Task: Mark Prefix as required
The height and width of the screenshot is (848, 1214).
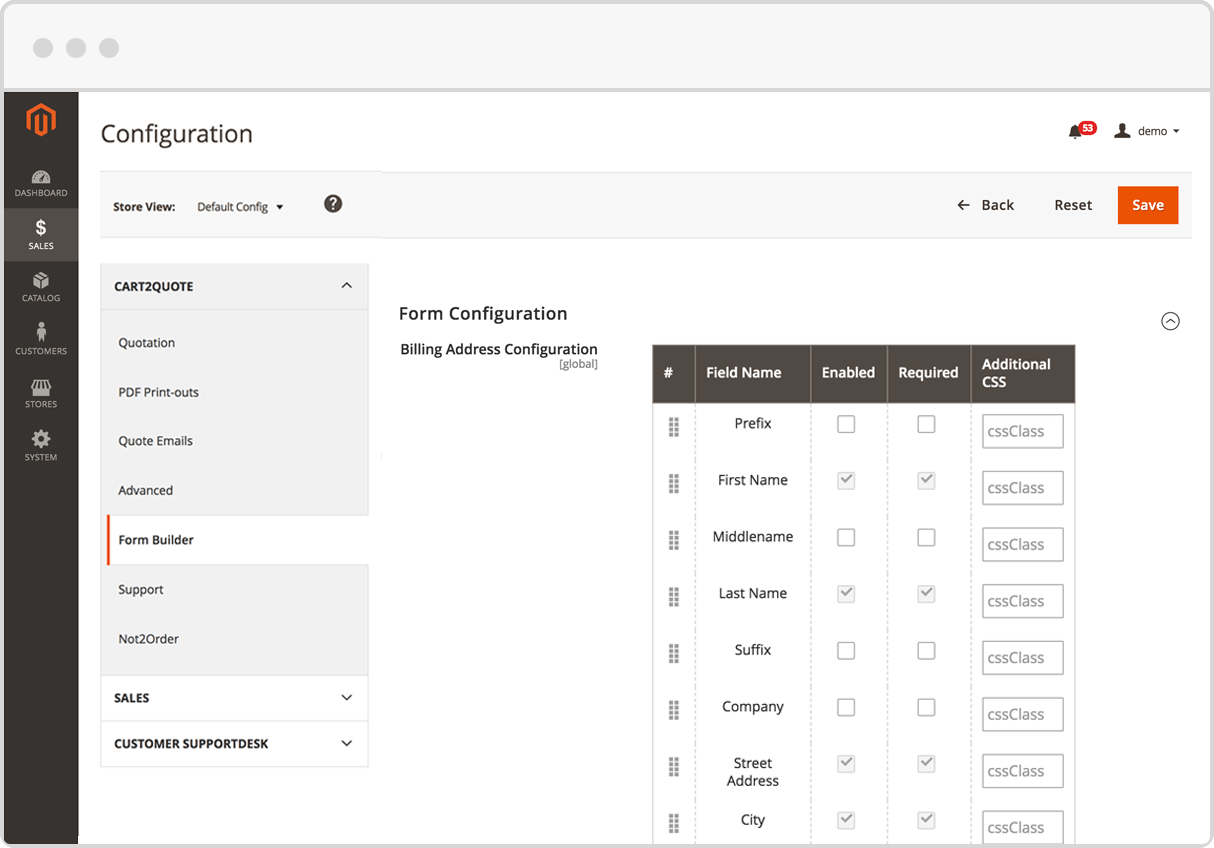Action: [927, 424]
